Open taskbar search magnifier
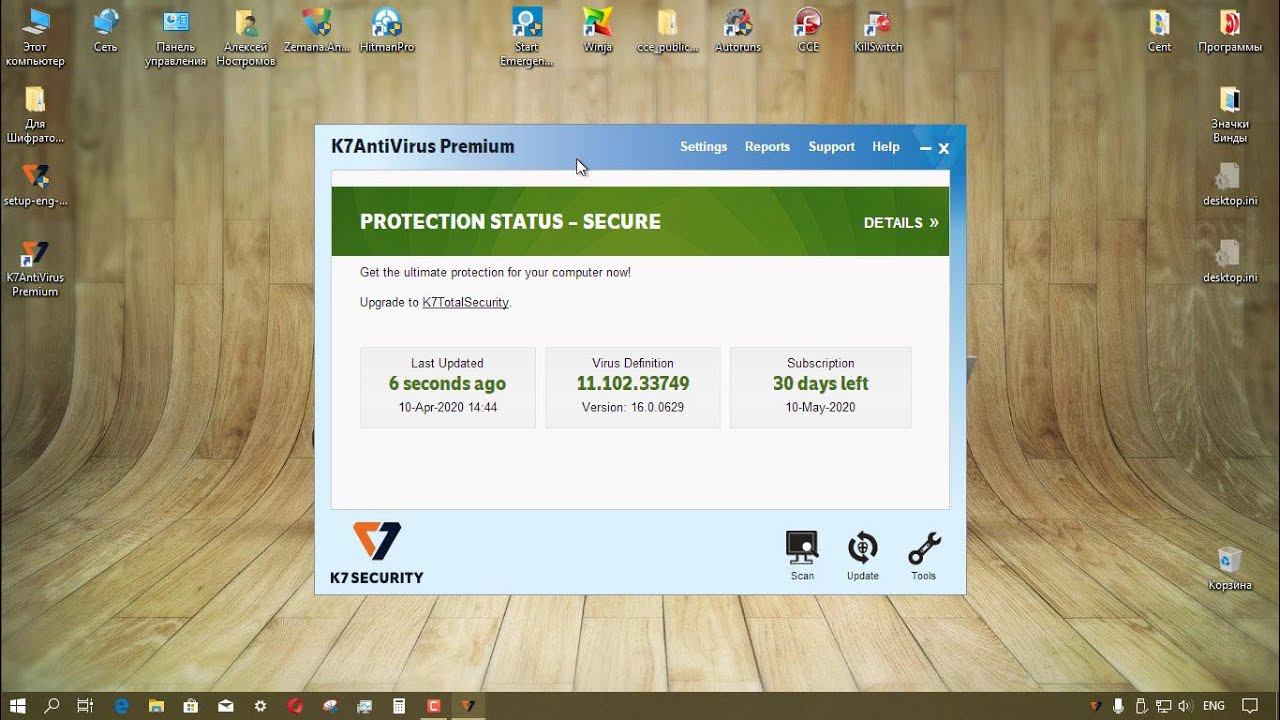This screenshot has width=1280, height=720. (x=52, y=705)
